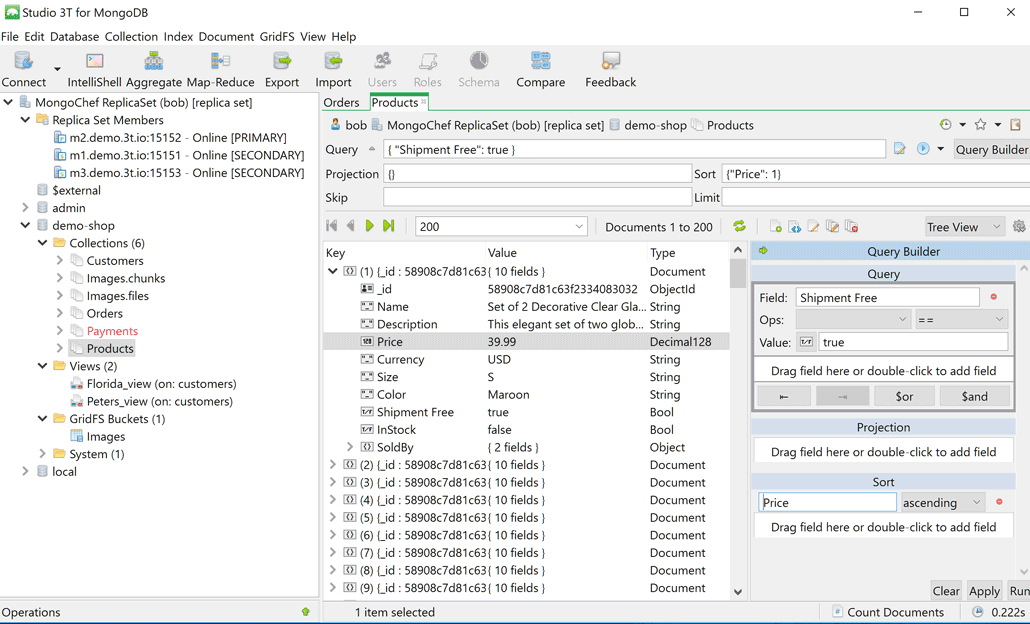Click the results vertical scrollbar down arrow

pos(738,591)
